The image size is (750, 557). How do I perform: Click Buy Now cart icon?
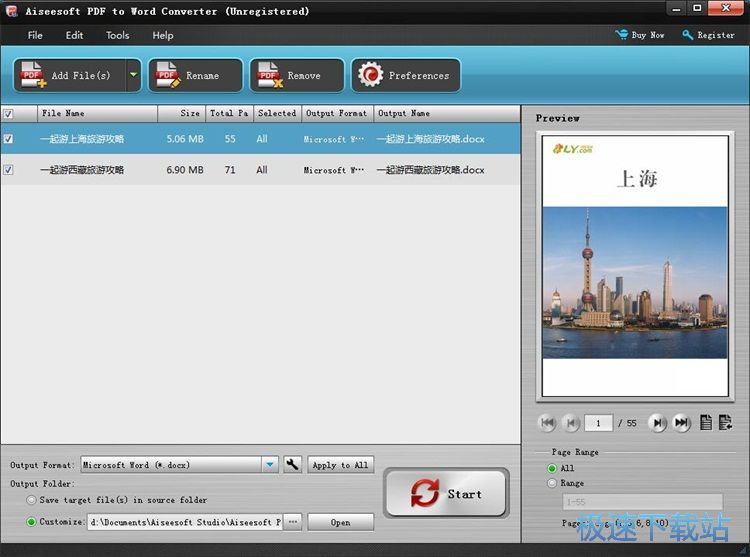(622, 35)
